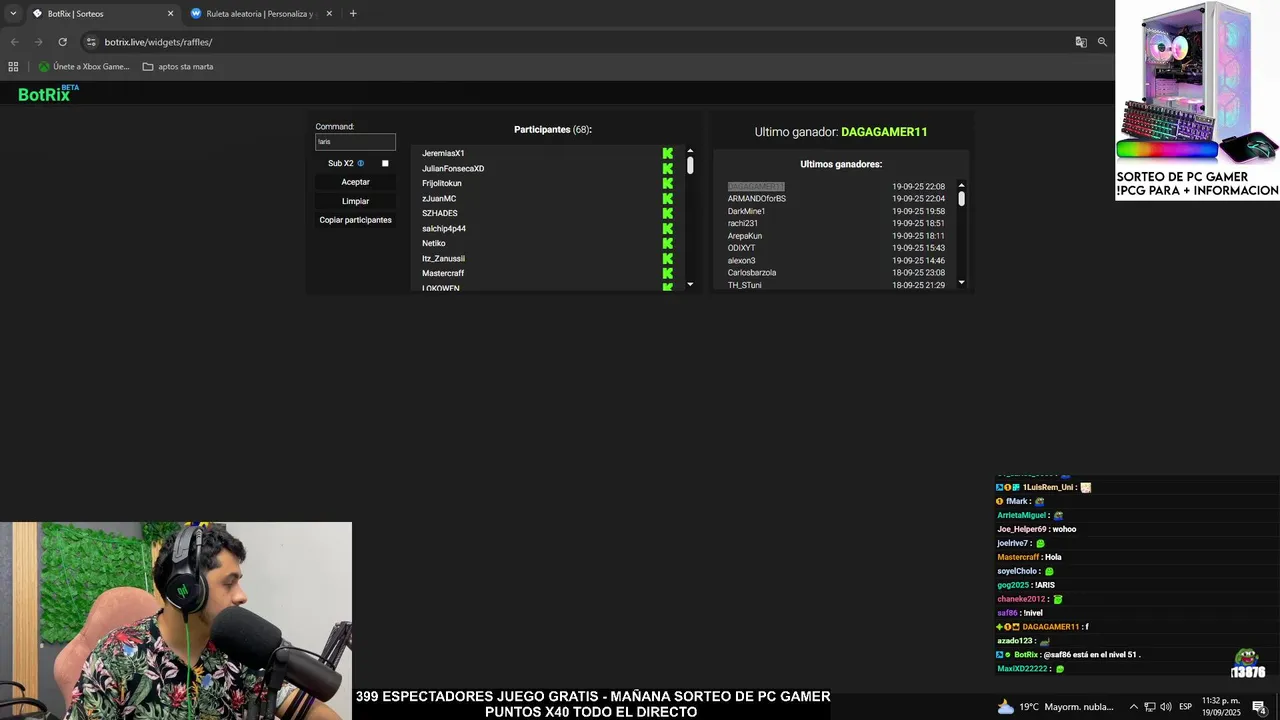Go forward with the browser forward arrow
Screen dimensions: 1280x720
click(x=38, y=42)
